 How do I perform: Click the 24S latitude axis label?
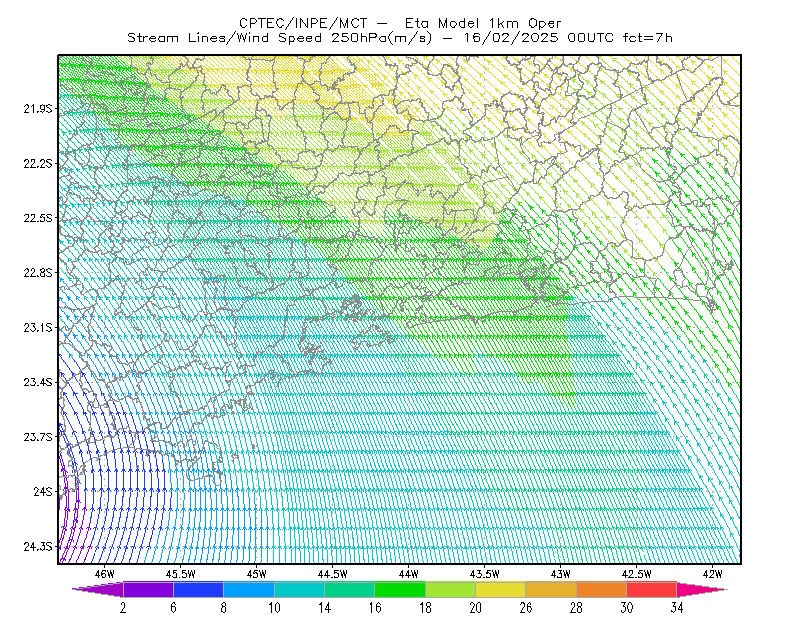tap(43, 491)
